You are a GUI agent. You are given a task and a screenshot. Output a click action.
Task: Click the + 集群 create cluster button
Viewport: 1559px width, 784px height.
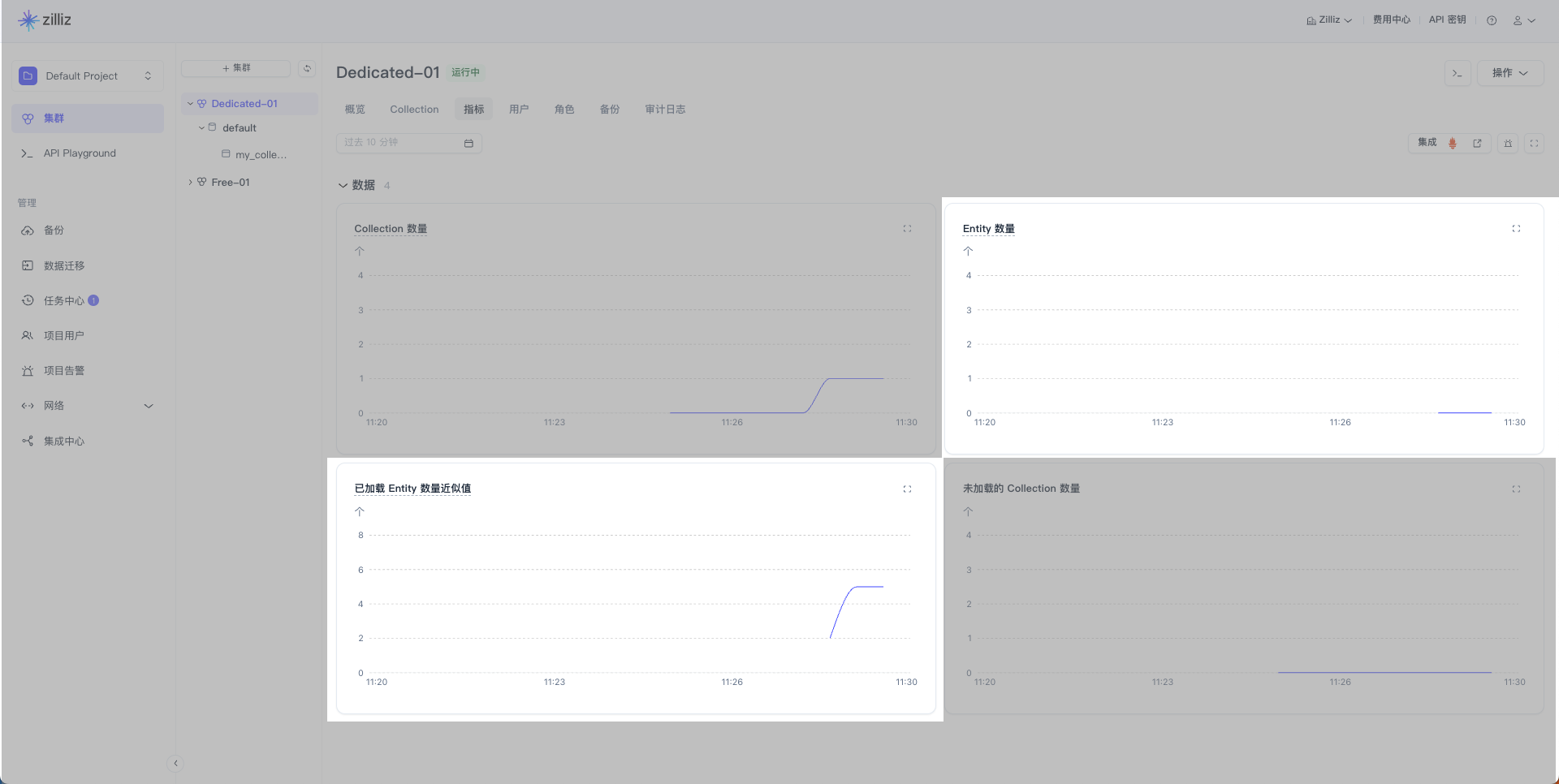tap(236, 69)
